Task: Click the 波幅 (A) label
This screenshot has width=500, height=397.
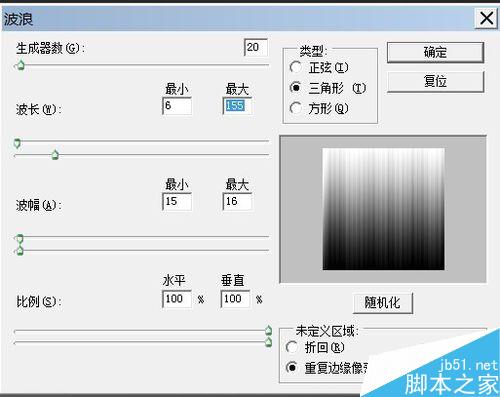Action: [39, 205]
